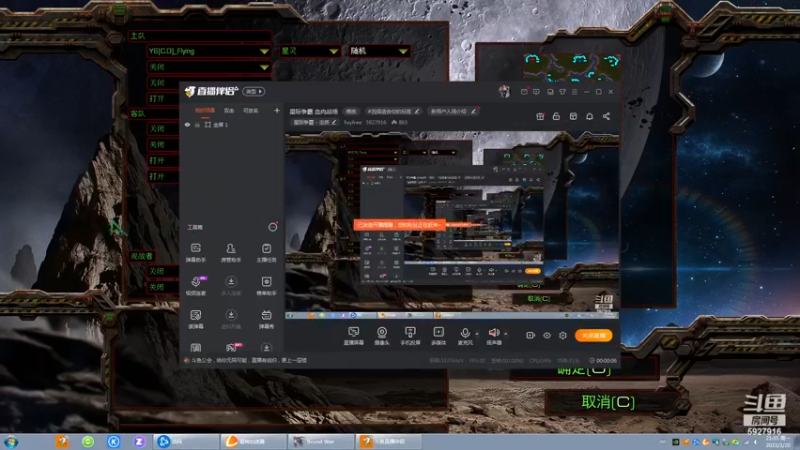The width and height of the screenshot is (800, 450).
Task: Click the 取消(C) cancel button in game
Action: pos(608,402)
